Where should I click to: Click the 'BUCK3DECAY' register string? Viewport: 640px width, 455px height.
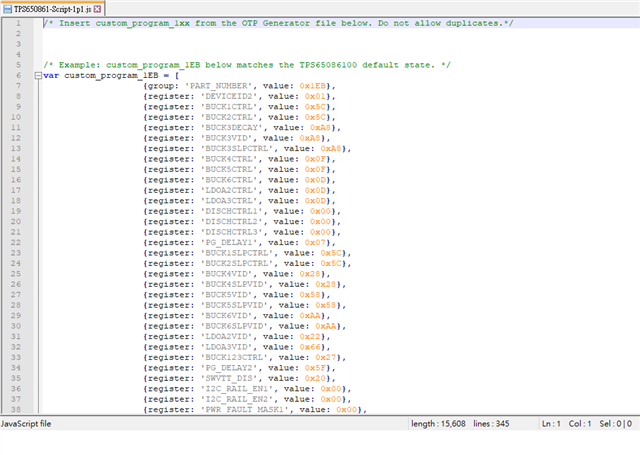(x=231, y=128)
